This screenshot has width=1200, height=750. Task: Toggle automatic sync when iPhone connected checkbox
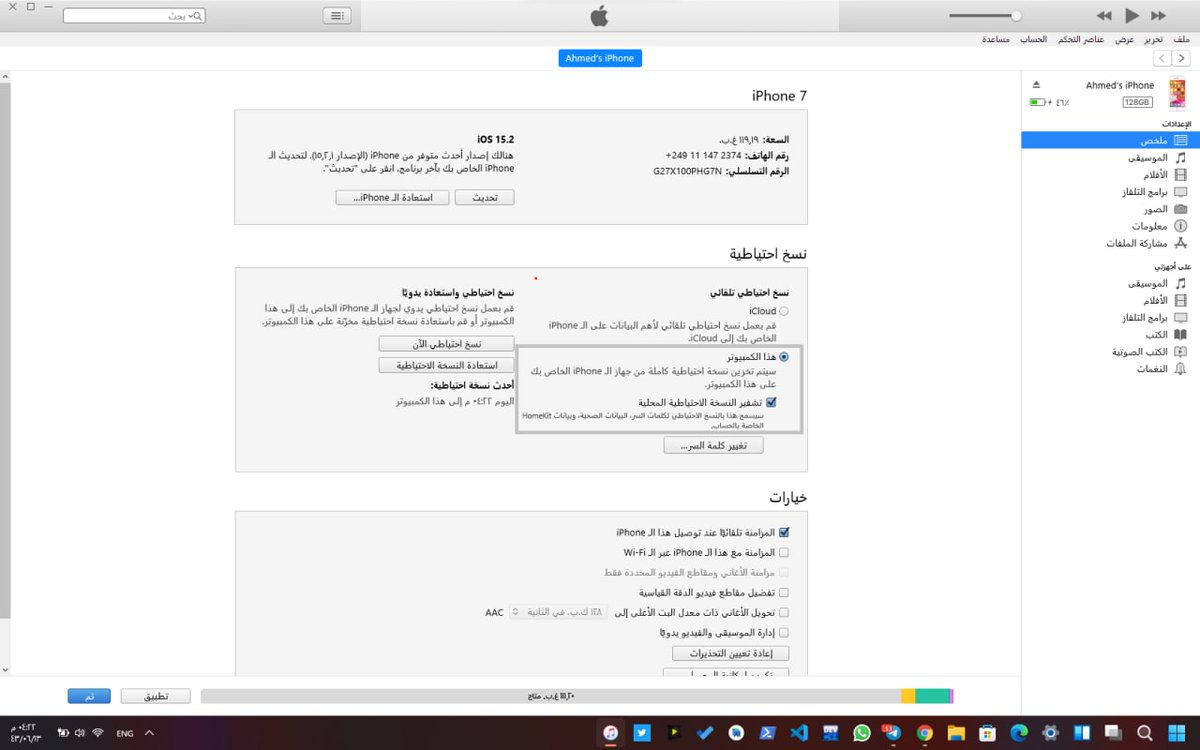[x=784, y=533]
